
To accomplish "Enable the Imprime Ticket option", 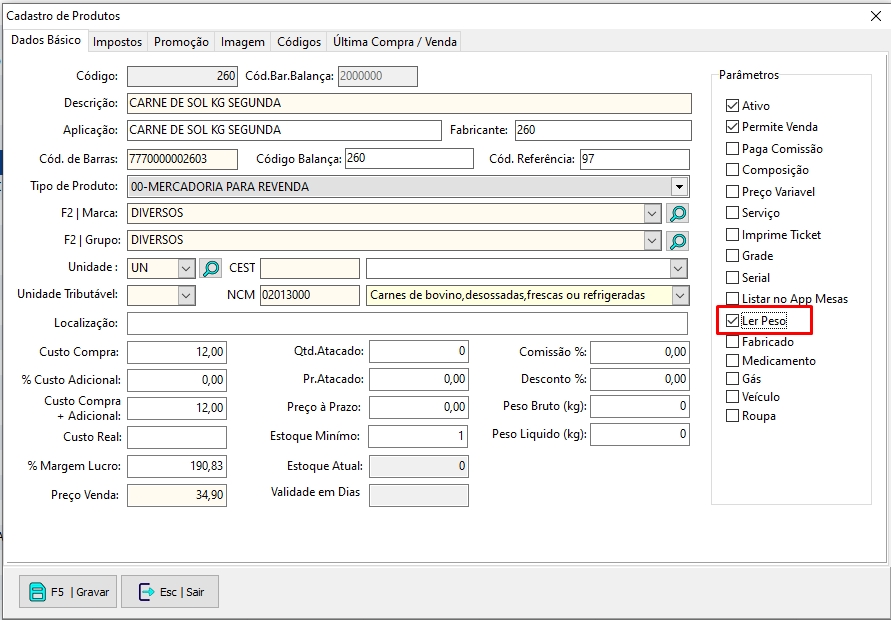I will coord(733,235).
